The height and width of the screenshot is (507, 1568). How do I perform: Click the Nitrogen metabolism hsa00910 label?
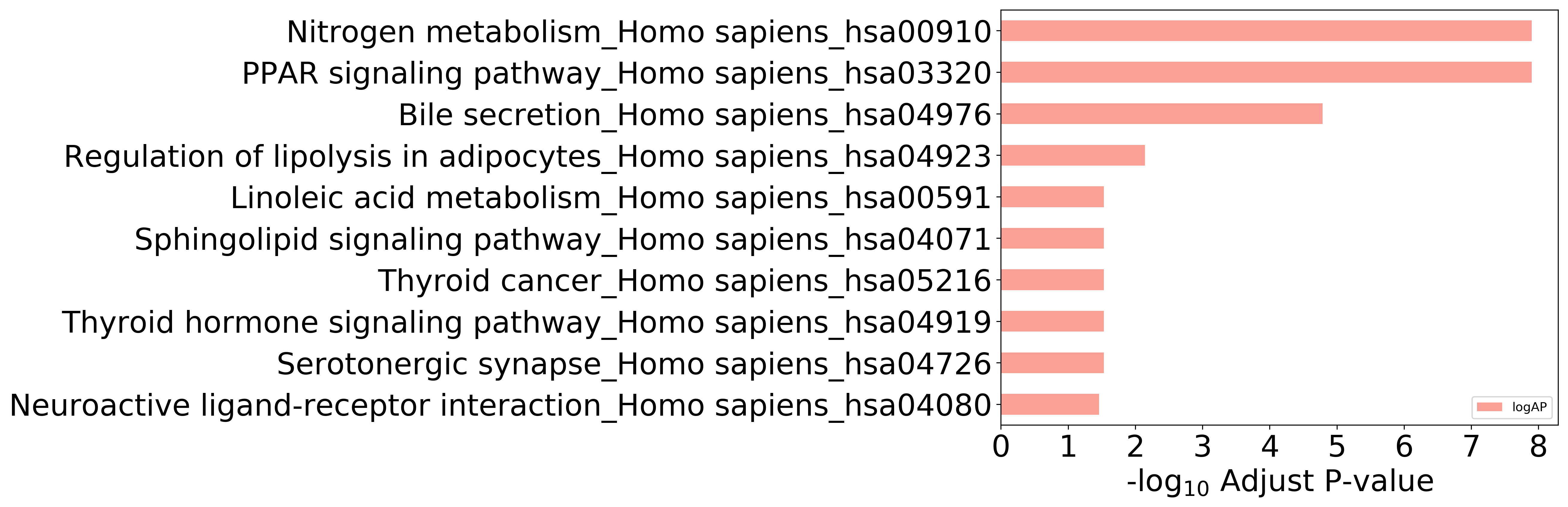pos(639,32)
